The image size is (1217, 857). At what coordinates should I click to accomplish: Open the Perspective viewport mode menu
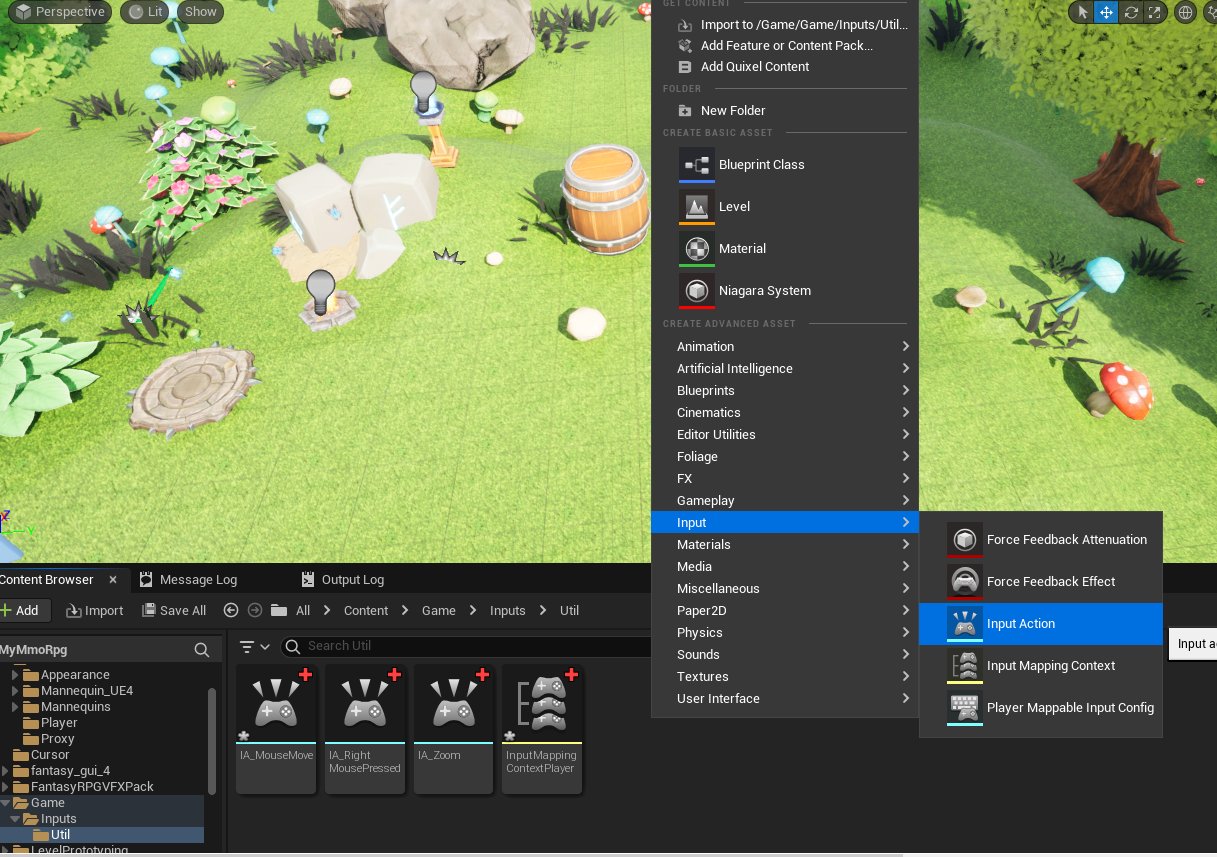point(62,12)
